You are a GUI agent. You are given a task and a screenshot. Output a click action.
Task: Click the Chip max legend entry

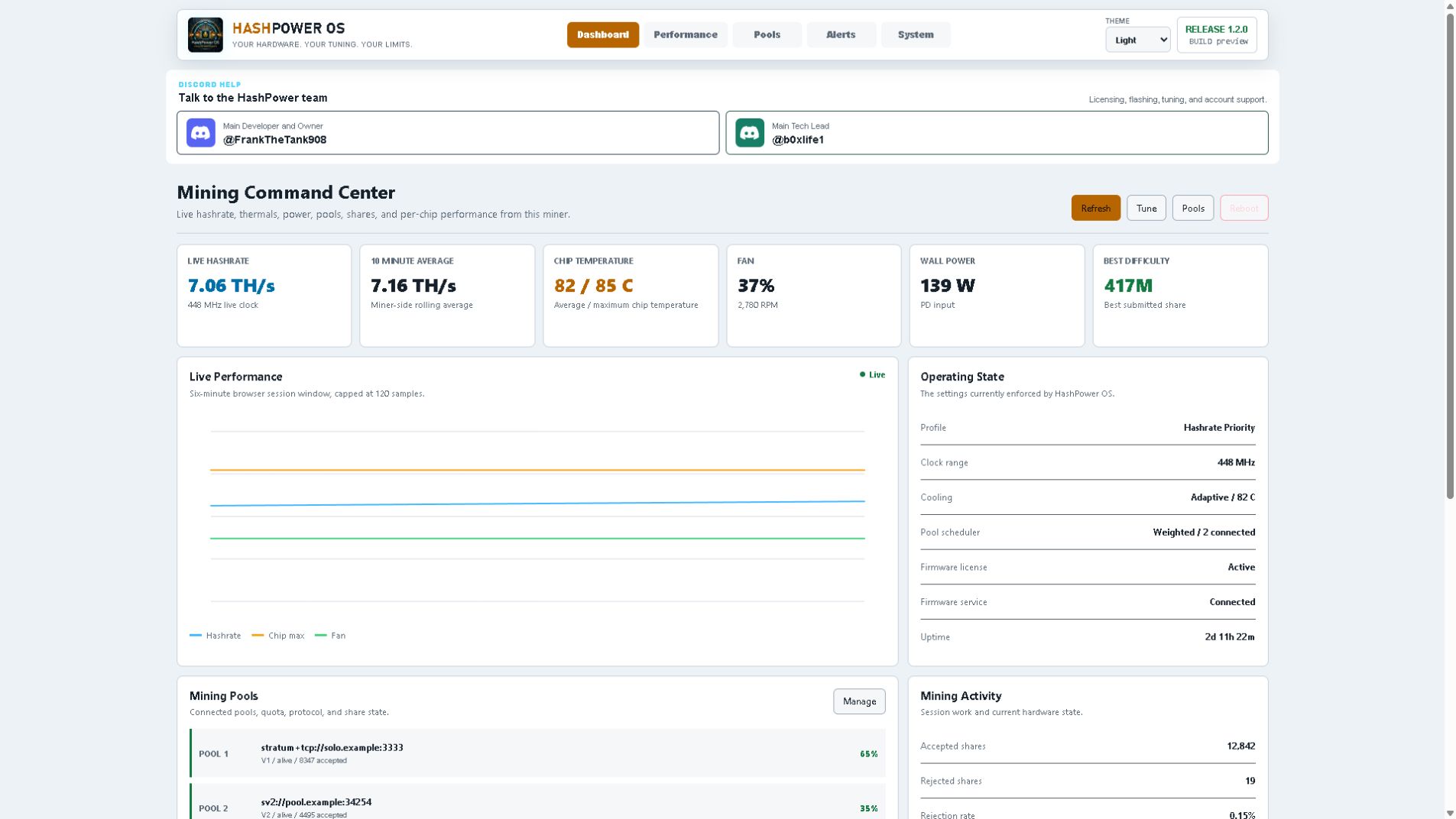278,636
